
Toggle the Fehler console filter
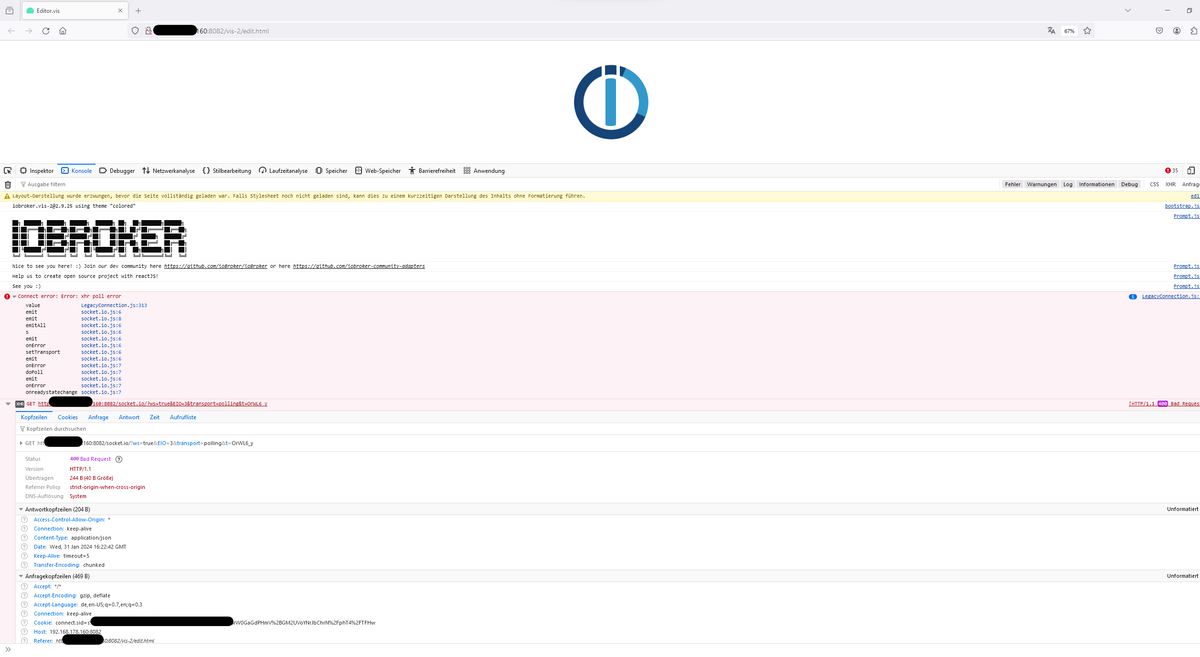(1012, 184)
